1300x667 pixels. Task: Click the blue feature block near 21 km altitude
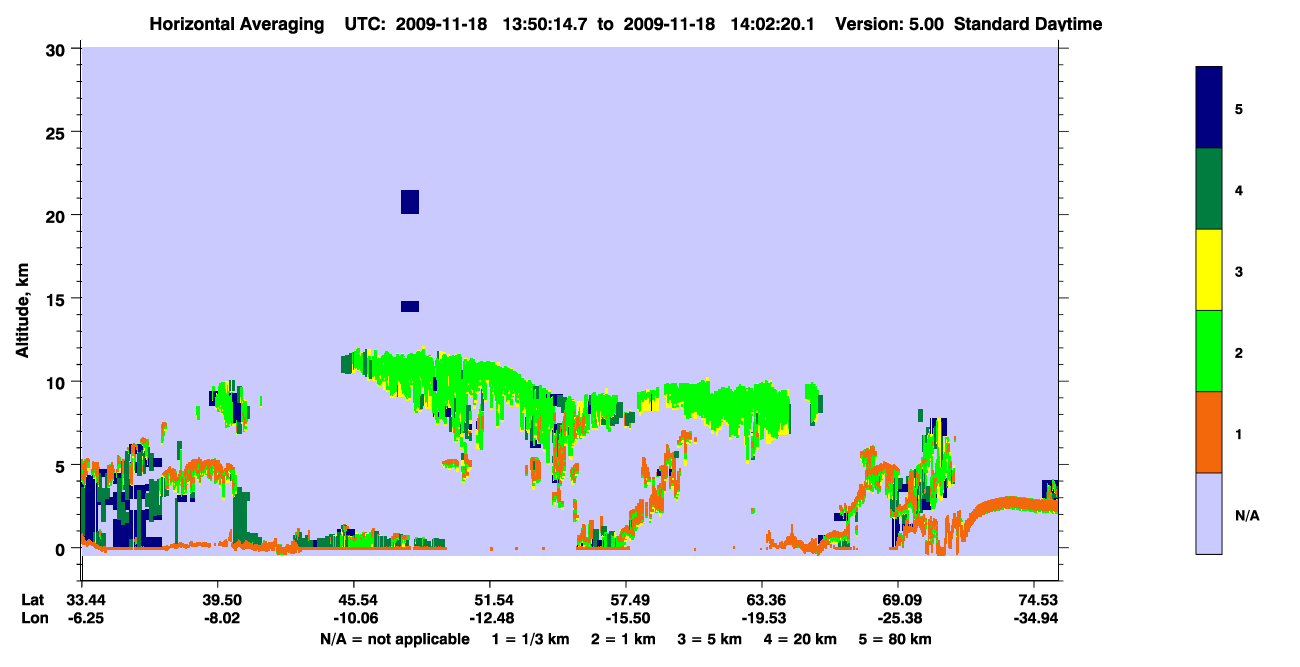[x=410, y=202]
